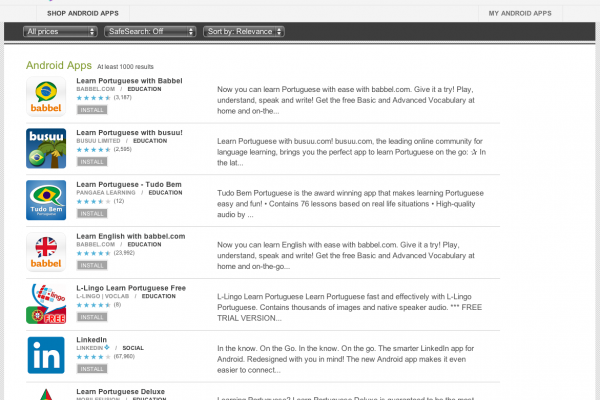The width and height of the screenshot is (600, 400).
Task: Open the busuu Portuguese app icon
Action: [46, 148]
